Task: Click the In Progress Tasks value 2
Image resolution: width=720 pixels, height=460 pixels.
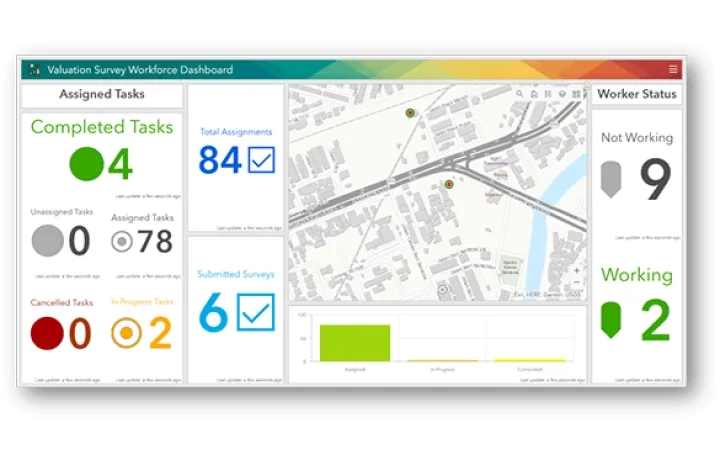Action: [x=160, y=333]
